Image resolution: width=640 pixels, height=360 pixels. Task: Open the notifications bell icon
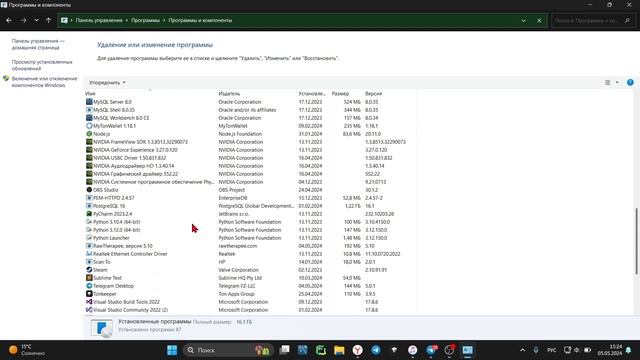coord(629,350)
